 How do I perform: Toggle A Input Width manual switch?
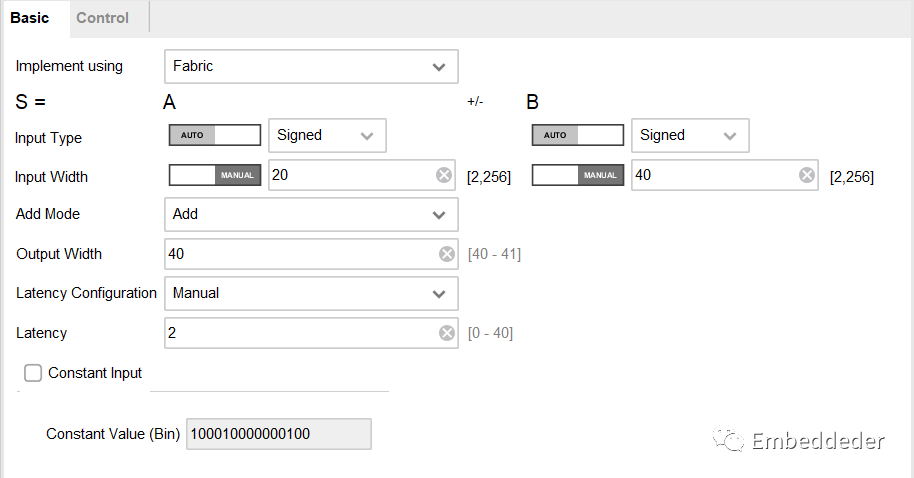coord(215,175)
